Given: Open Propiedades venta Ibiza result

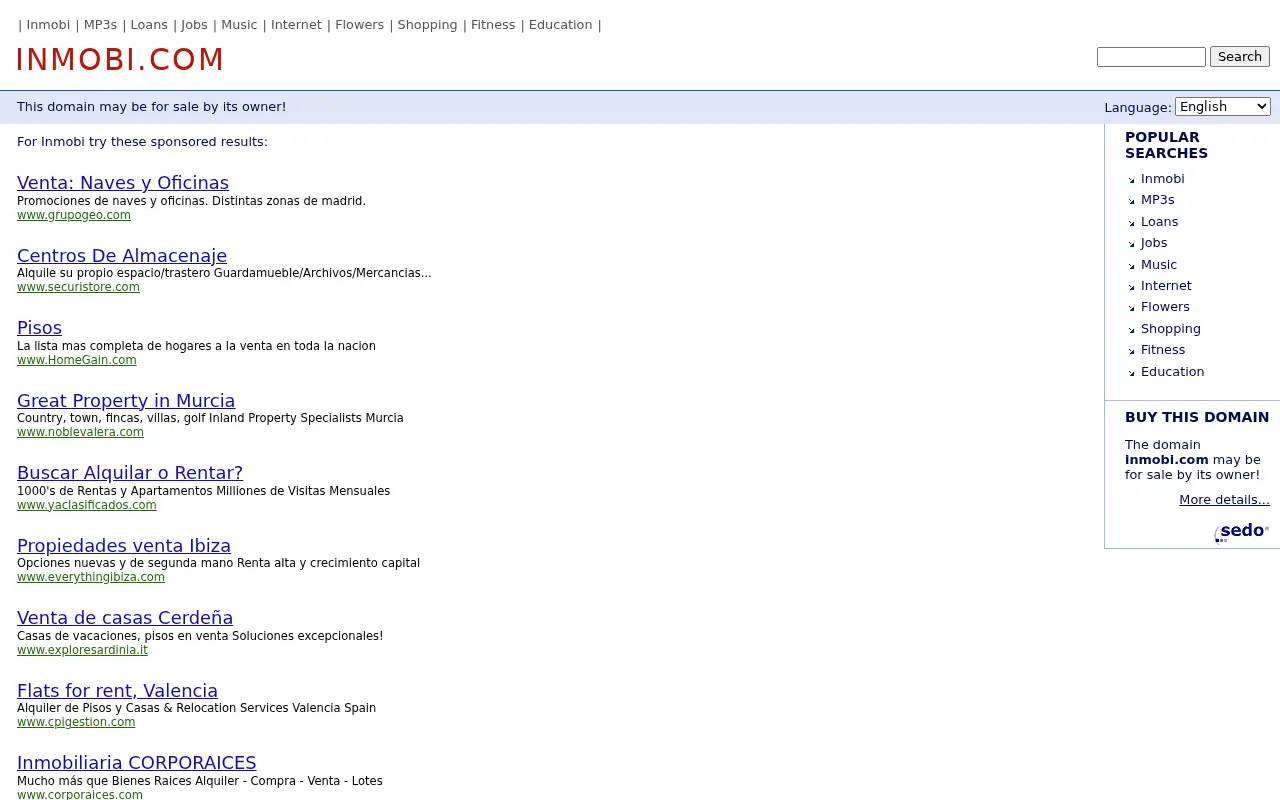Looking at the screenshot, I should [124, 546].
